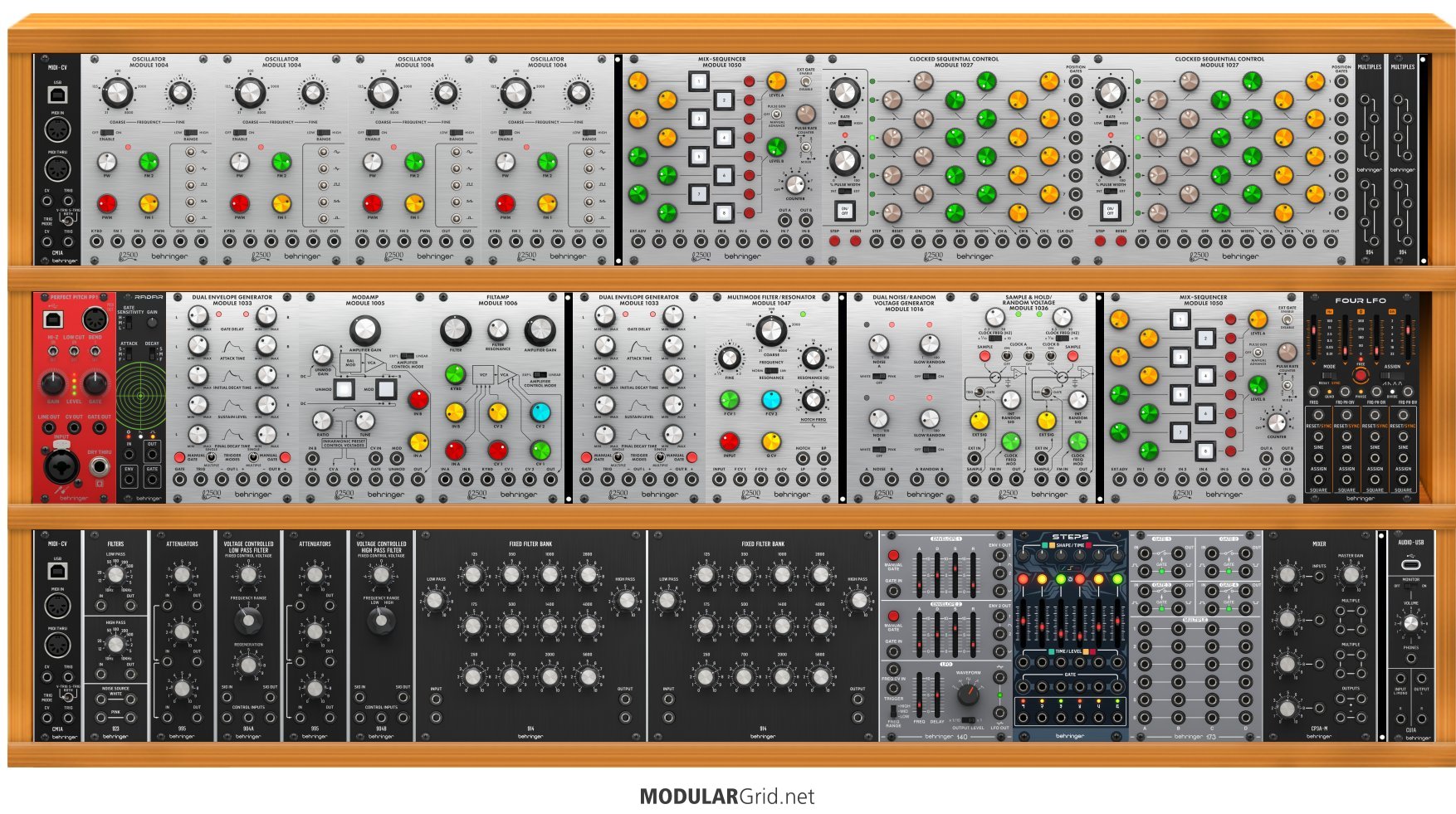The width and height of the screenshot is (1456, 814).
Task: Click the Rate knob on first Module 1027
Action: (x=844, y=94)
